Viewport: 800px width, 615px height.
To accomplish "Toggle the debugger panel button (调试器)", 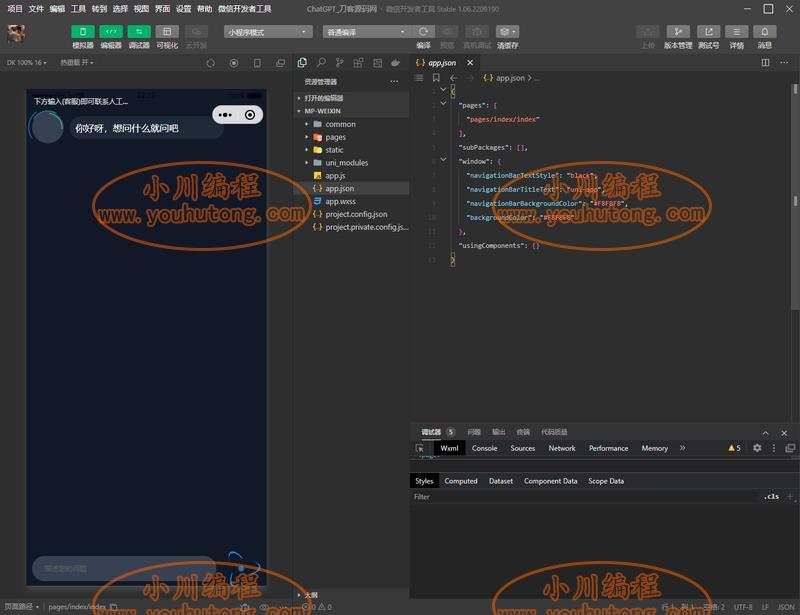I will tap(139, 32).
